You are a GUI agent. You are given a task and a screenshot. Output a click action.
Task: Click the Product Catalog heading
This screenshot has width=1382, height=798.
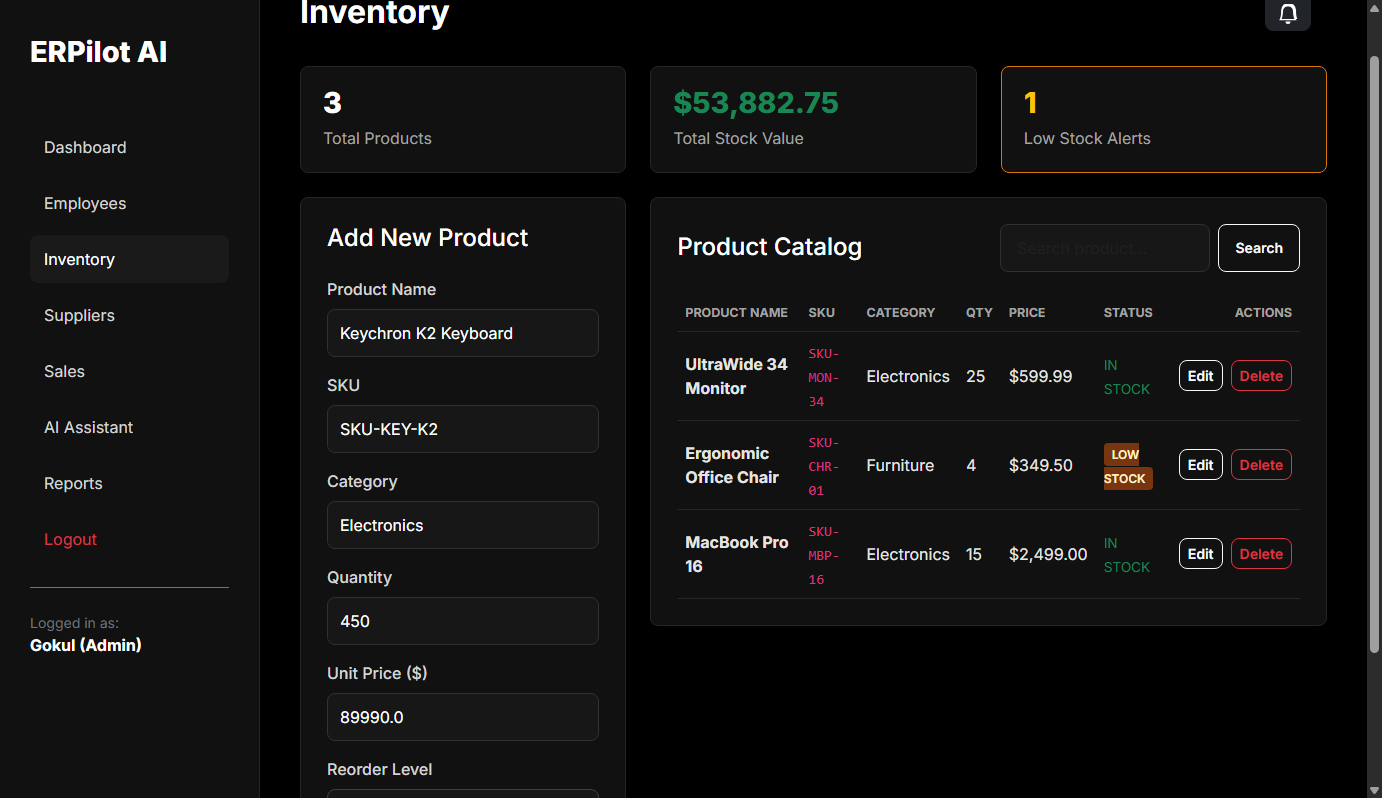coord(769,246)
